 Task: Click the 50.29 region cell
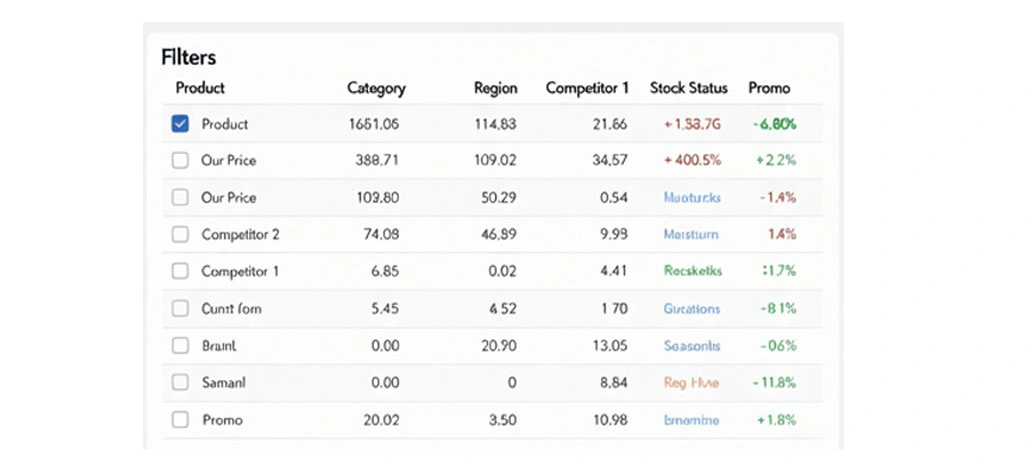pyautogui.click(x=499, y=198)
